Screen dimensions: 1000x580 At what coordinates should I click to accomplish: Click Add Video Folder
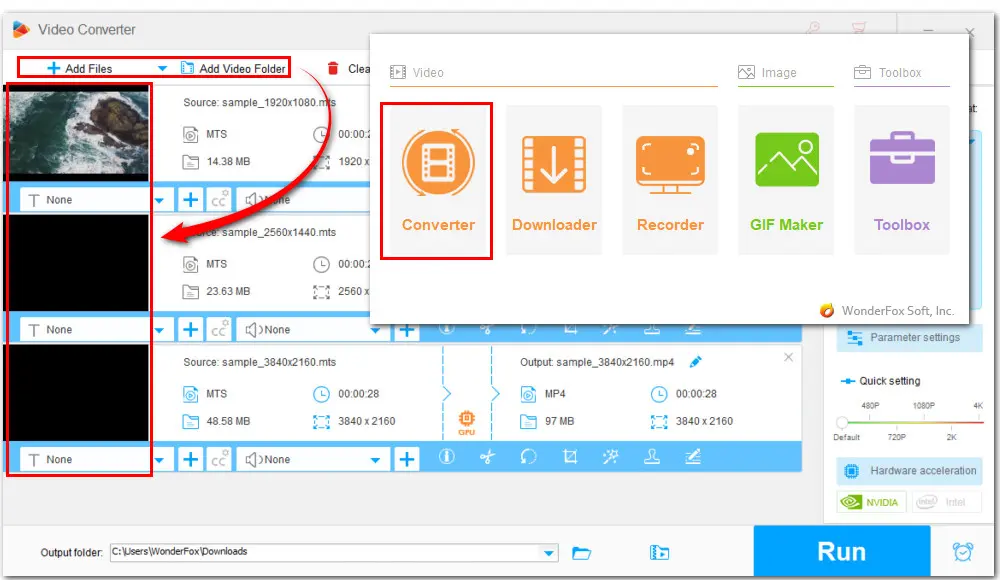[233, 68]
